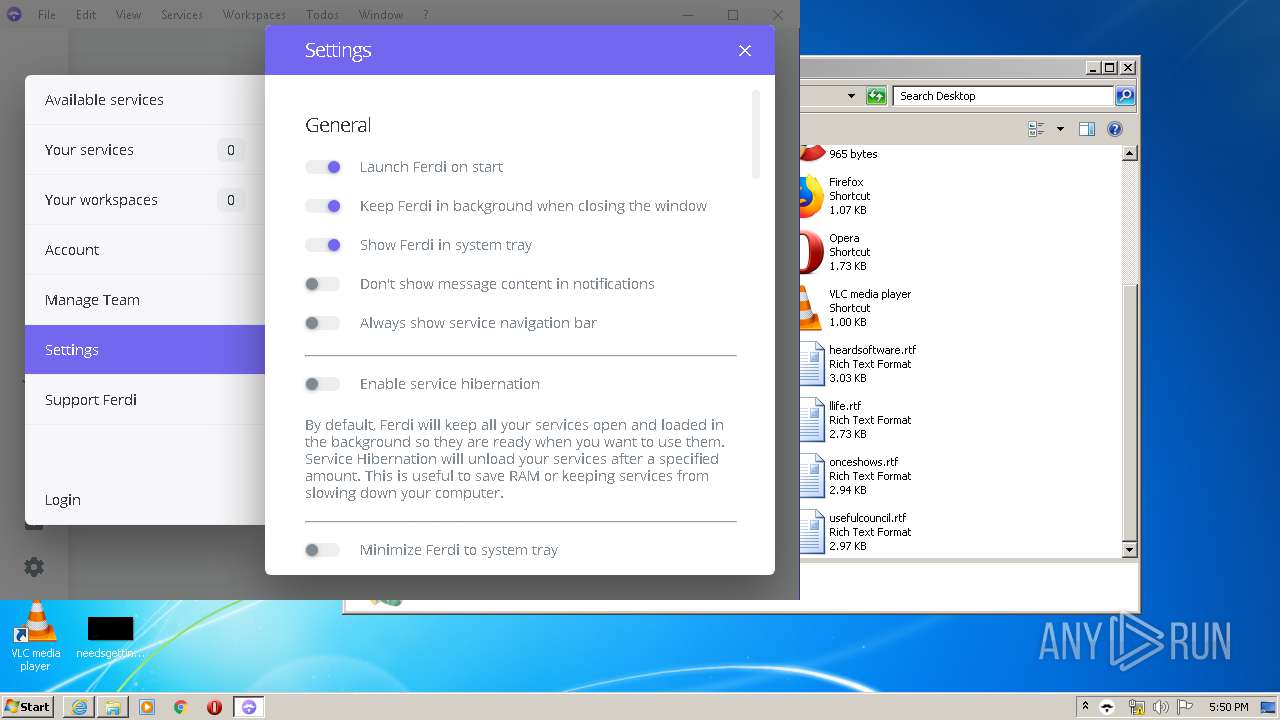This screenshot has height=720, width=1280.
Task: Open Opera browser from the taskbar
Action: (x=214, y=707)
